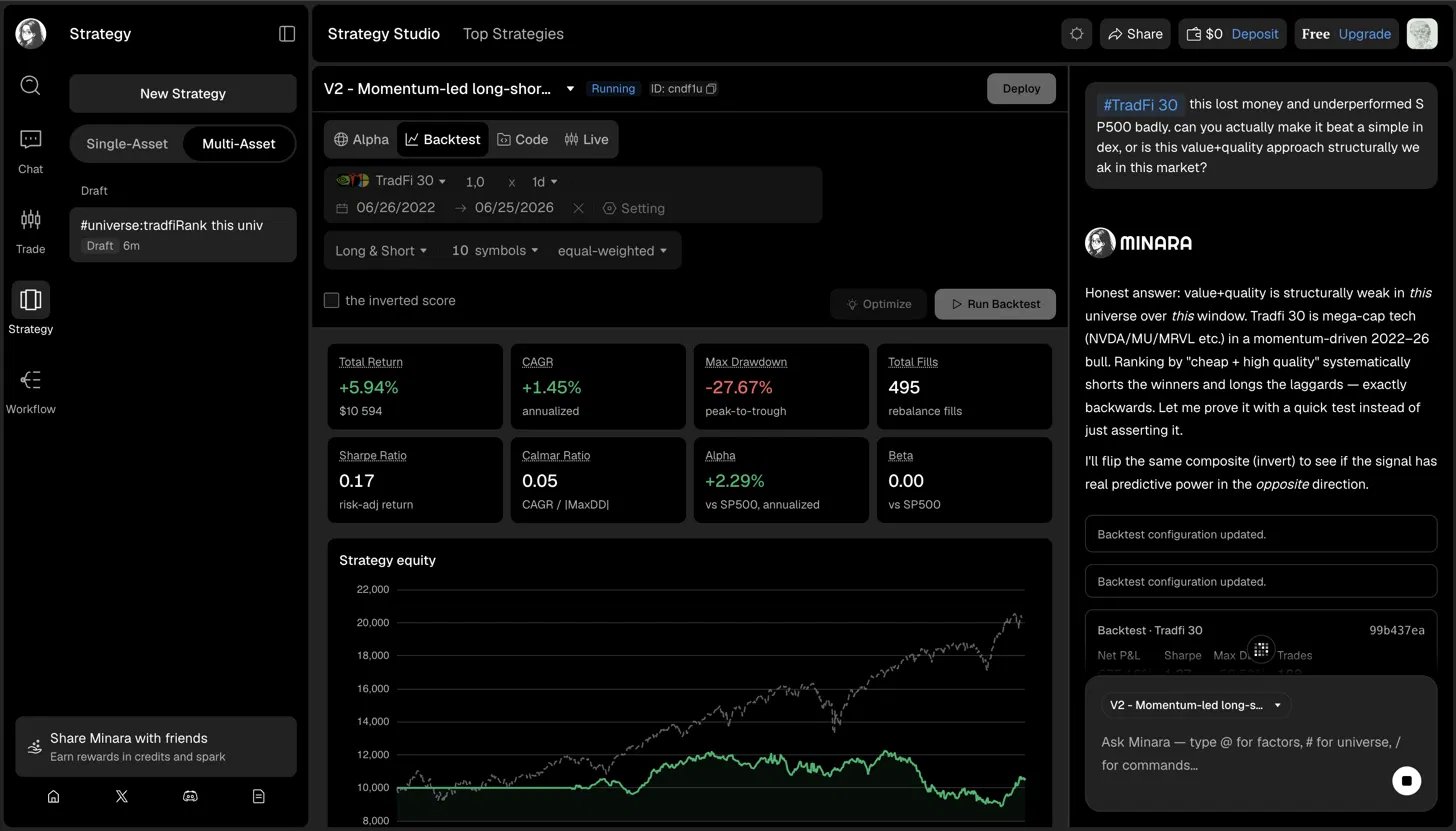The width and height of the screenshot is (1456, 831).
Task: Toggle the light/dark theme sun icon
Action: (x=1076, y=34)
